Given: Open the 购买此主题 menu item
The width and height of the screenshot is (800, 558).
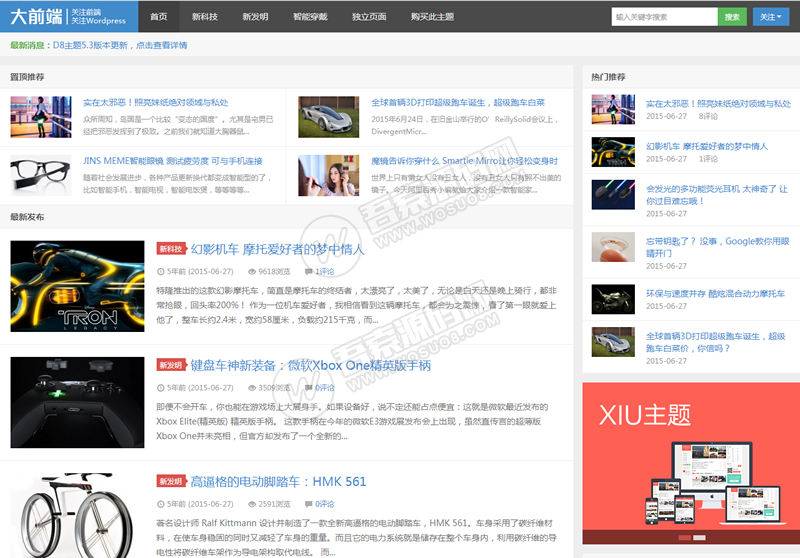Looking at the screenshot, I should click(x=432, y=17).
